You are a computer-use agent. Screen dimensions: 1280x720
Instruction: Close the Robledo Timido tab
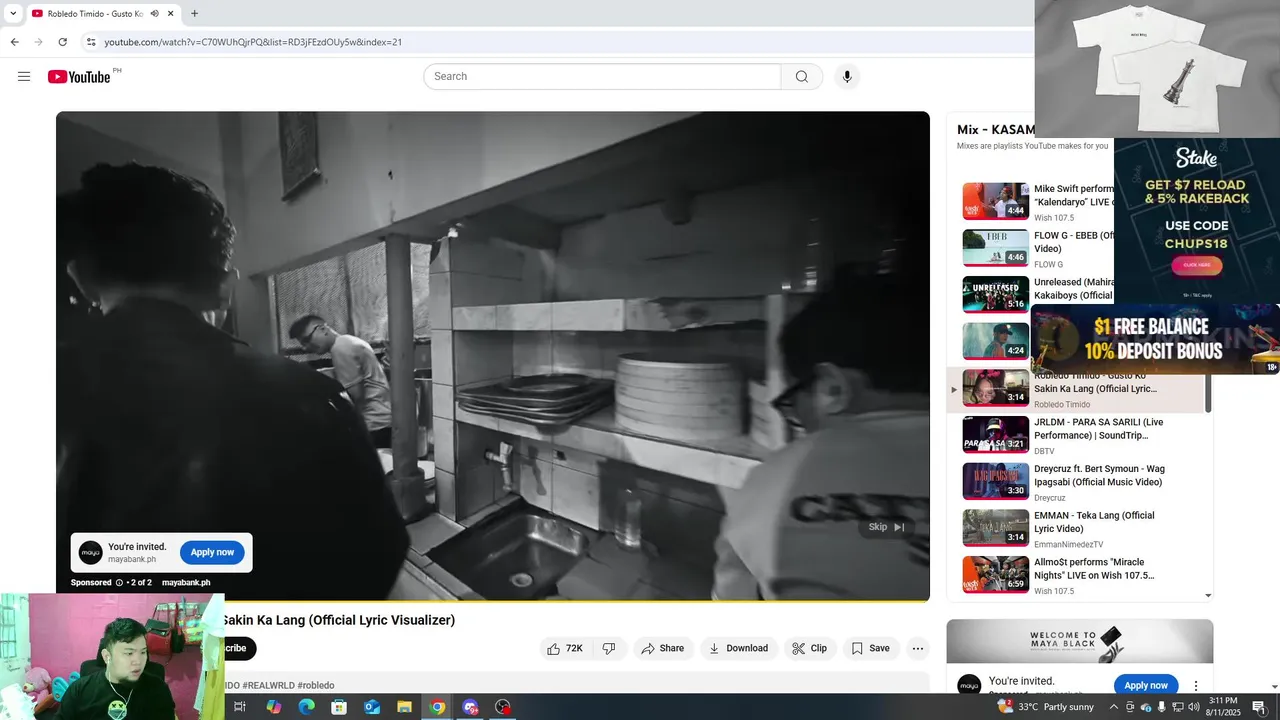click(x=171, y=13)
